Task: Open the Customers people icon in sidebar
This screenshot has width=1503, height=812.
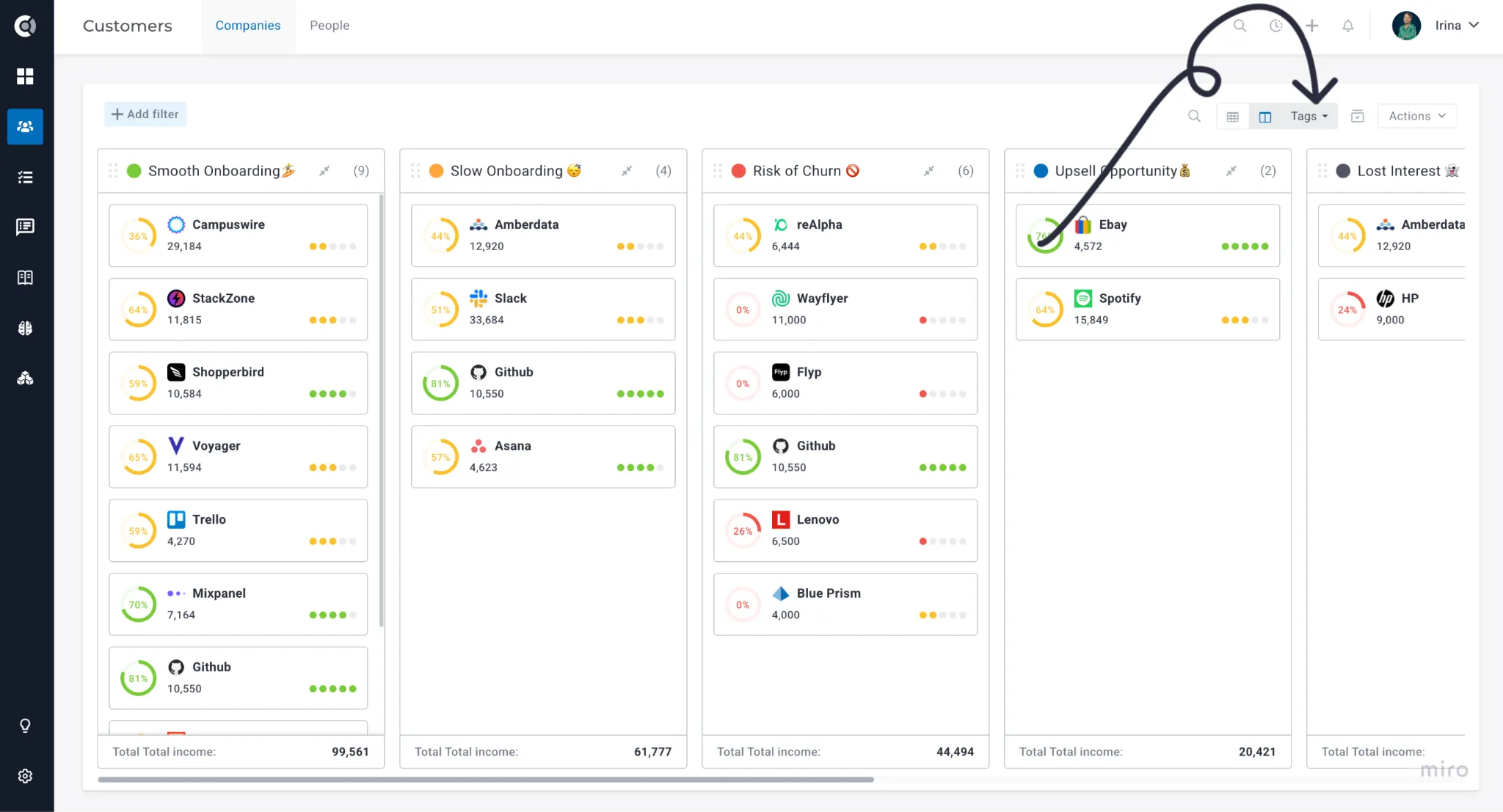Action: 25,126
